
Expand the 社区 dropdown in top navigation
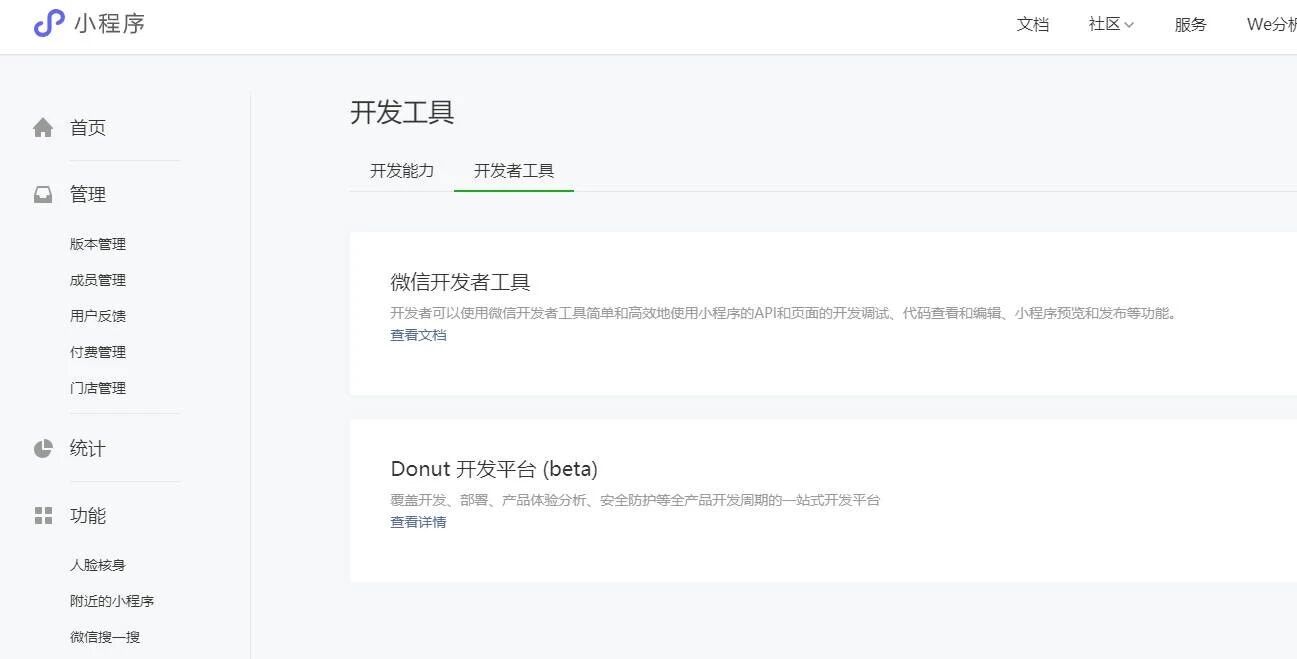(1111, 24)
